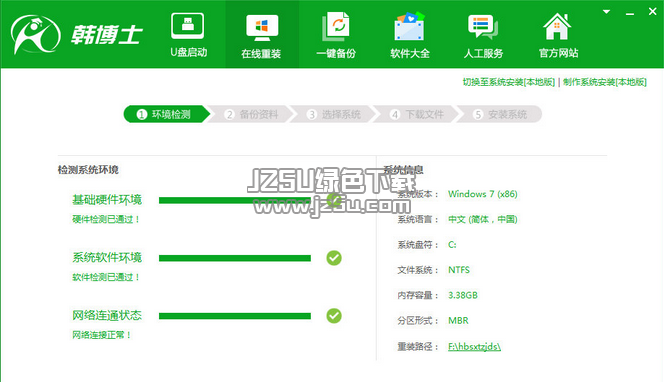Click the 软件检测已通过！ status text
Image resolution: width=664 pixels, height=382 pixels.
(106, 277)
